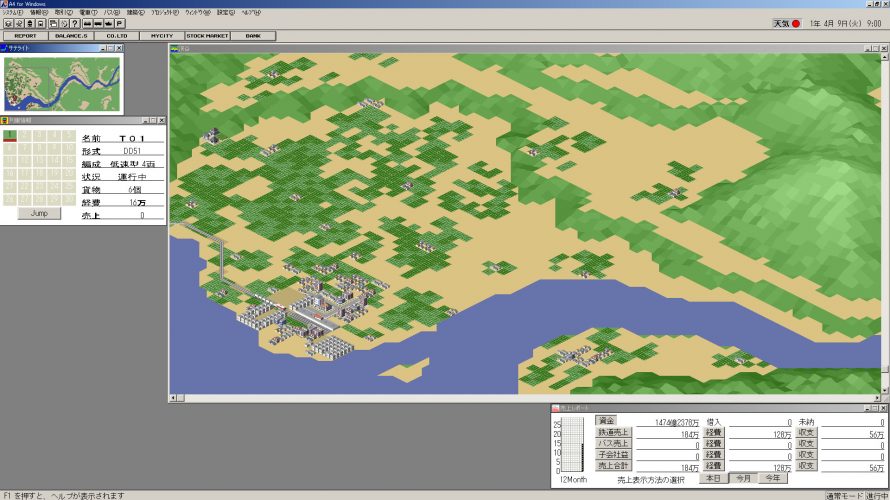Click the question mark help toolbar icon
890x500 pixels.
[75, 23]
